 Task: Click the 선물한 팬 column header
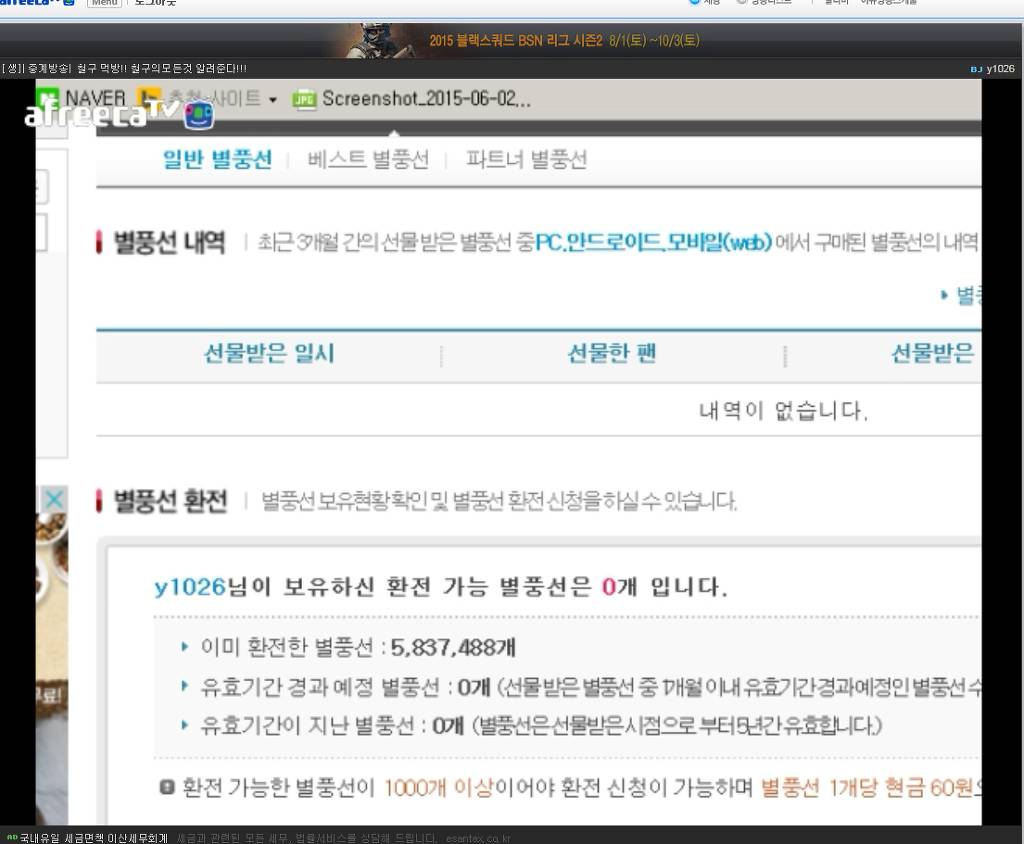tap(611, 353)
